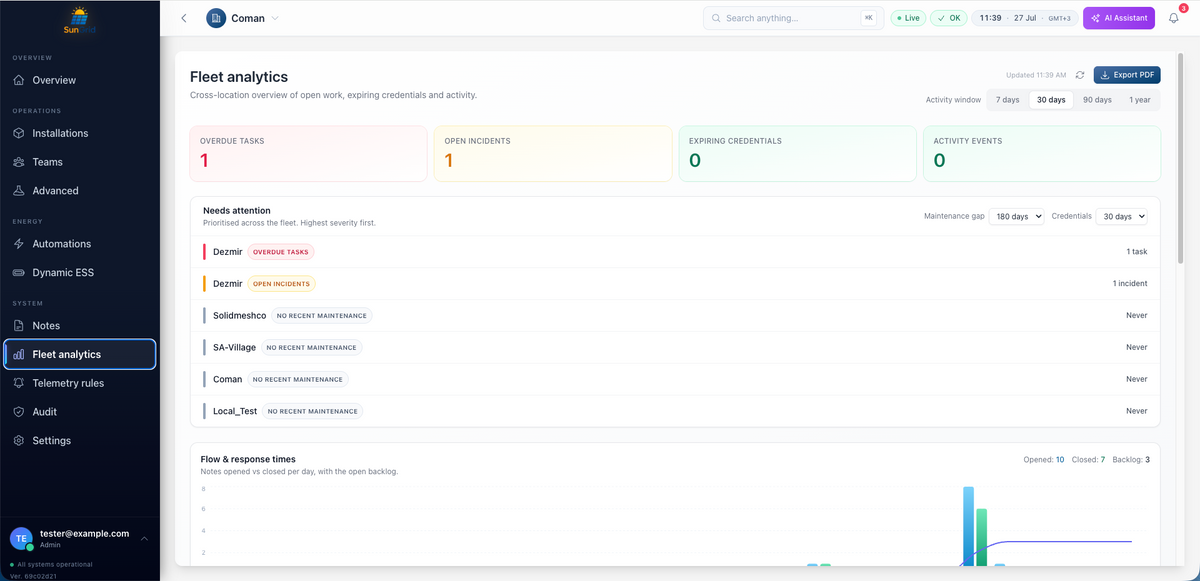Click the SunGrid logo in the sidebar
The width and height of the screenshot is (1200, 581).
pos(80,21)
